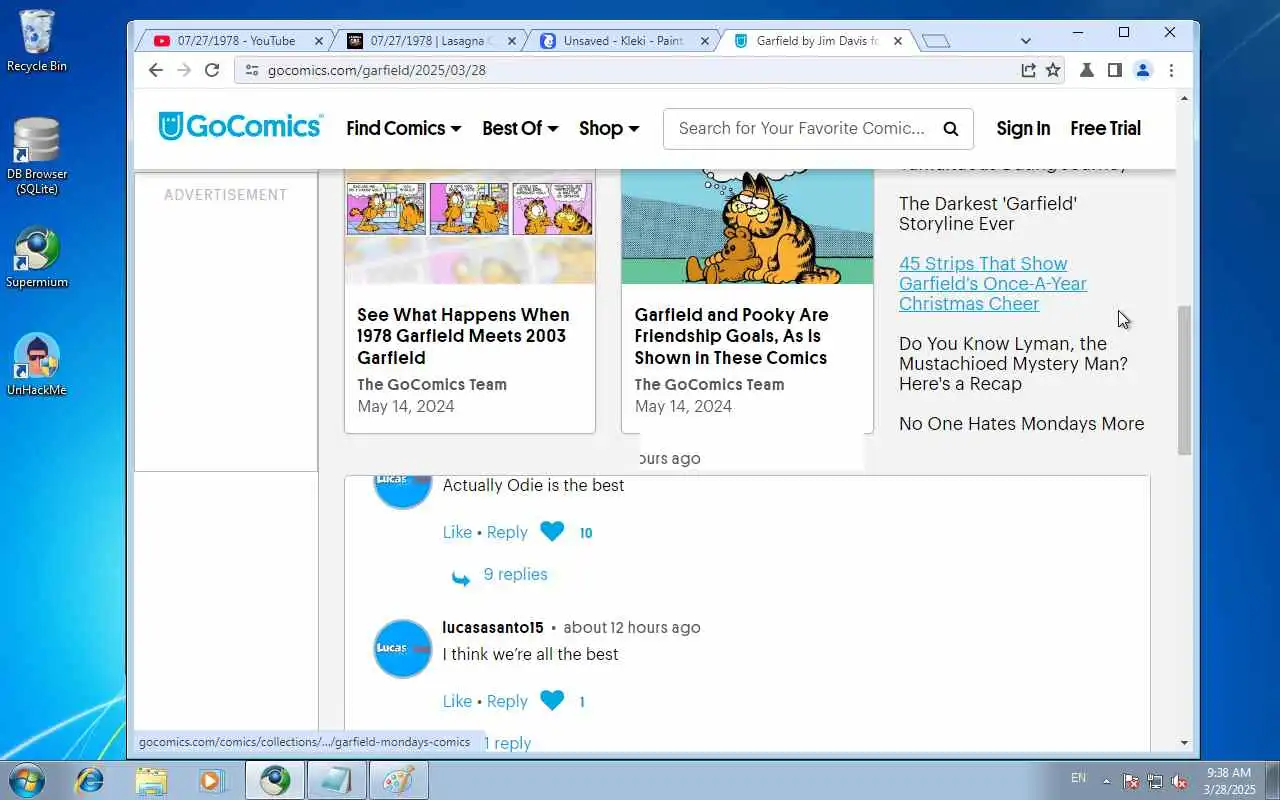1280x800 pixels.
Task: Expand the Find Comics menu
Action: point(404,128)
